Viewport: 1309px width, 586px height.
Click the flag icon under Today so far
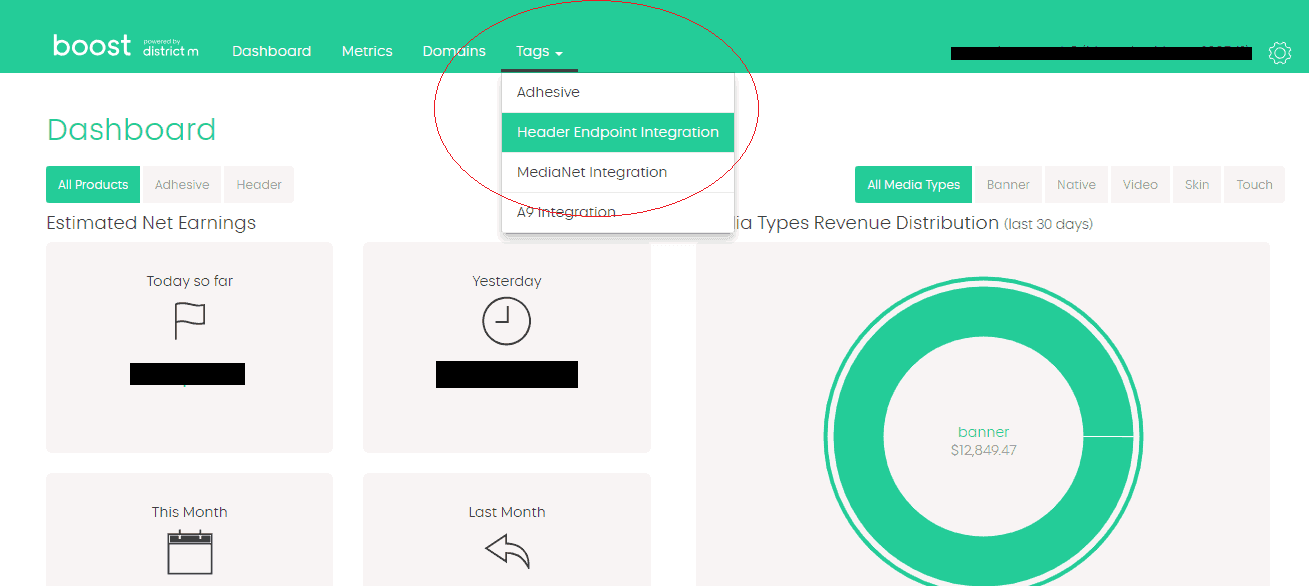[189, 321]
